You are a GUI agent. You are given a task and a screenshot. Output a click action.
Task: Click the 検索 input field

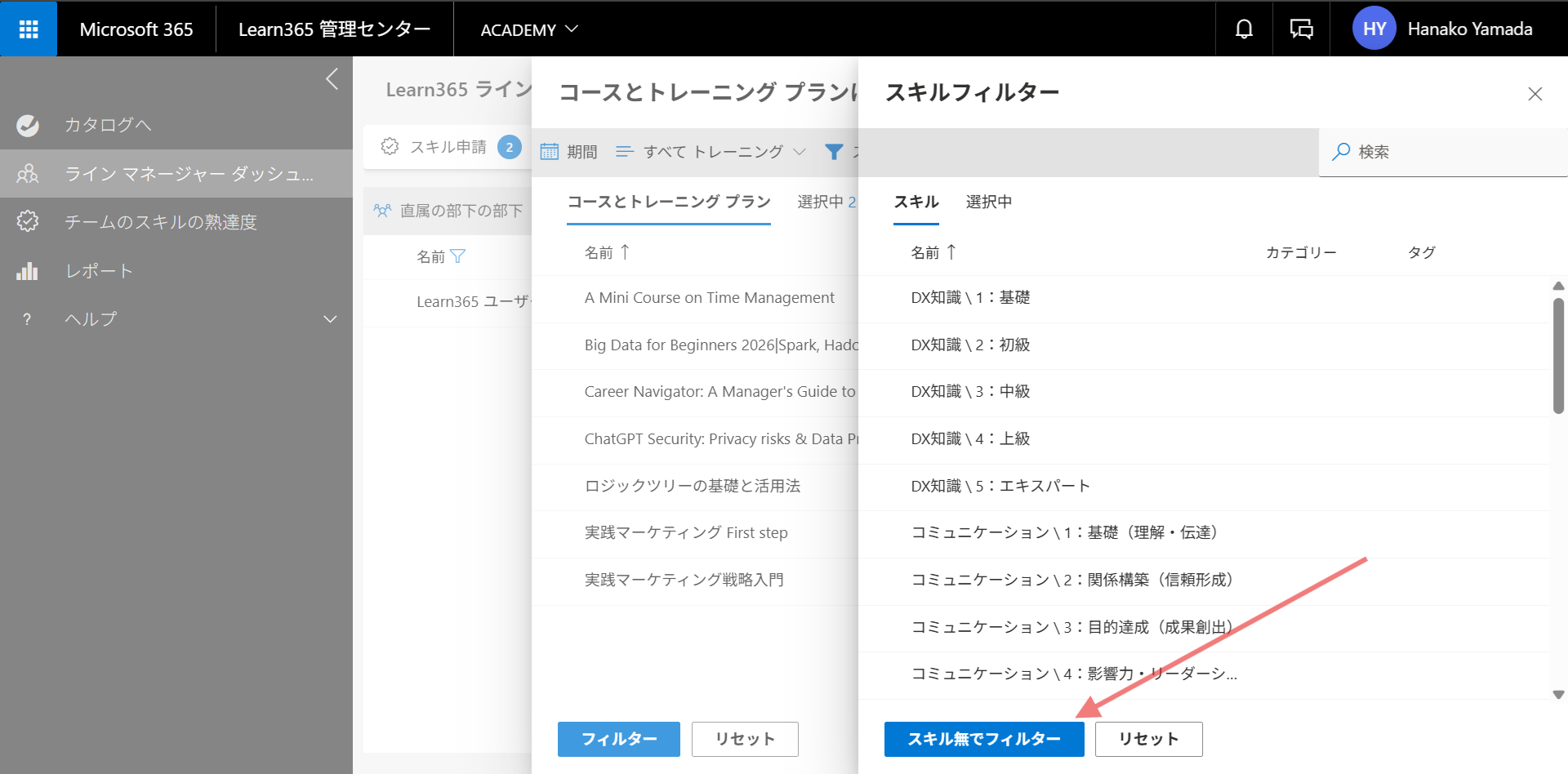pyautogui.click(x=1443, y=152)
